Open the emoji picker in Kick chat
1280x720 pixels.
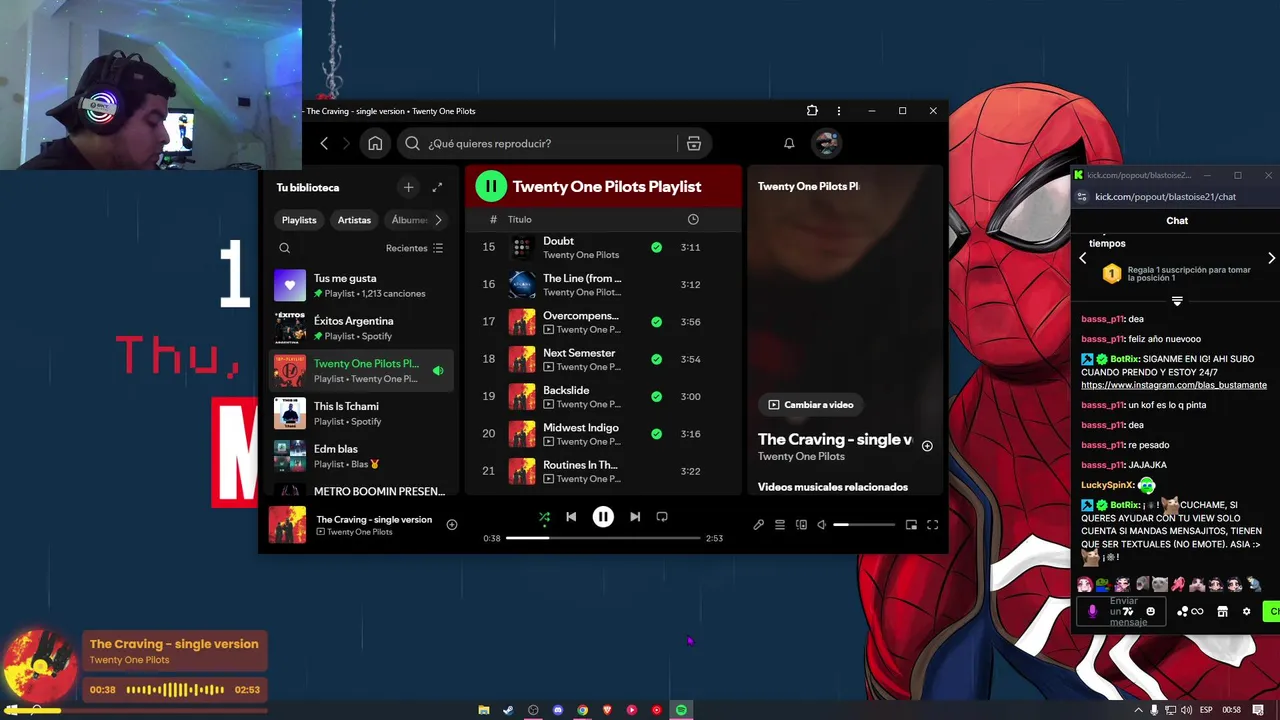click(x=1150, y=611)
